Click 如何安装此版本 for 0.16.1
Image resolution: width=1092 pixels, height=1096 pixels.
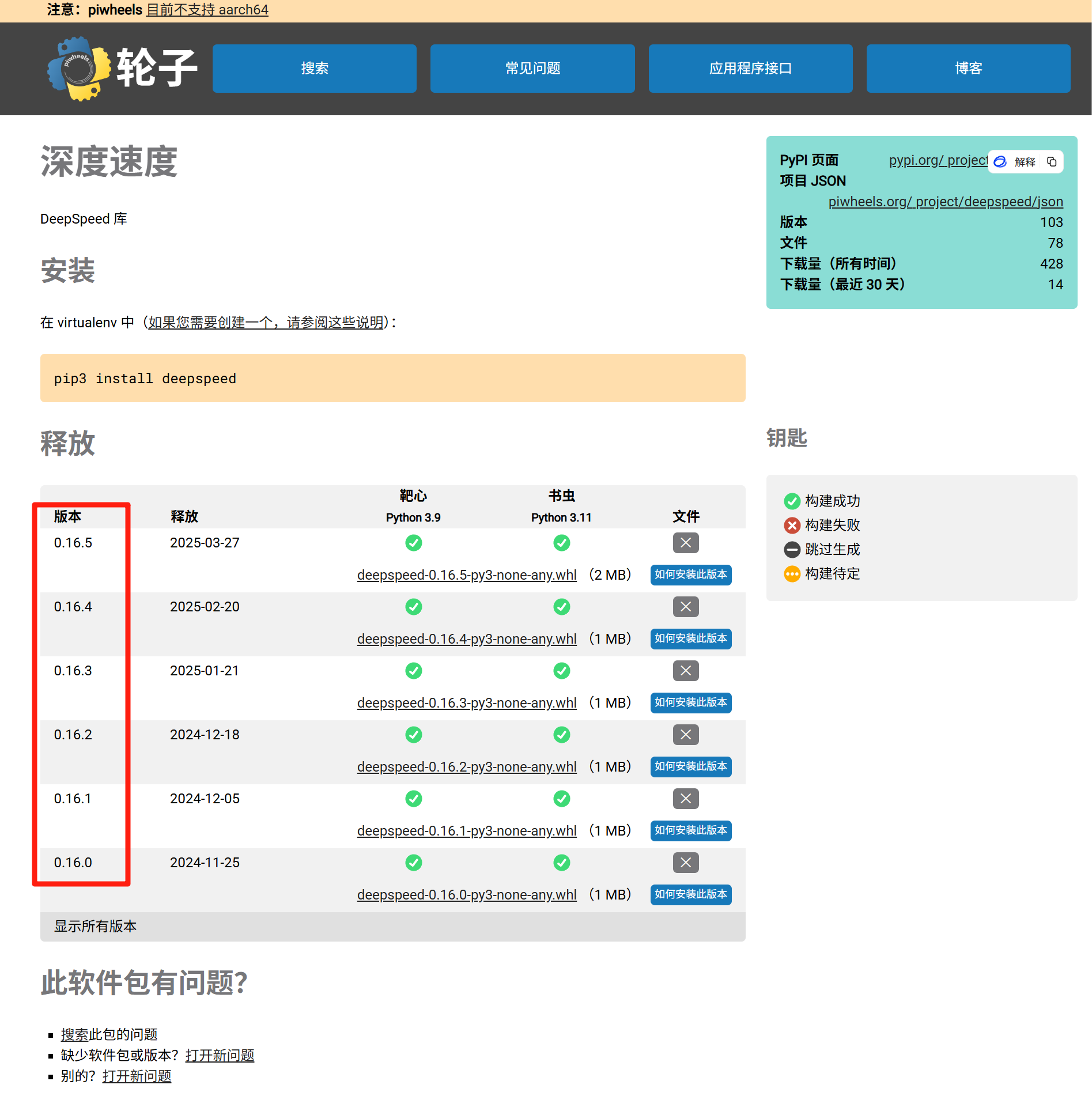click(x=691, y=830)
